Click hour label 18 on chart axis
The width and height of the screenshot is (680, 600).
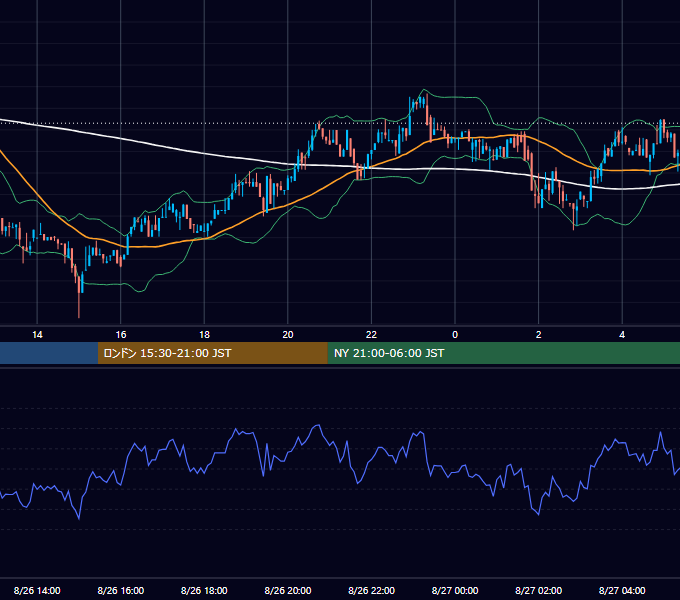pos(204,335)
